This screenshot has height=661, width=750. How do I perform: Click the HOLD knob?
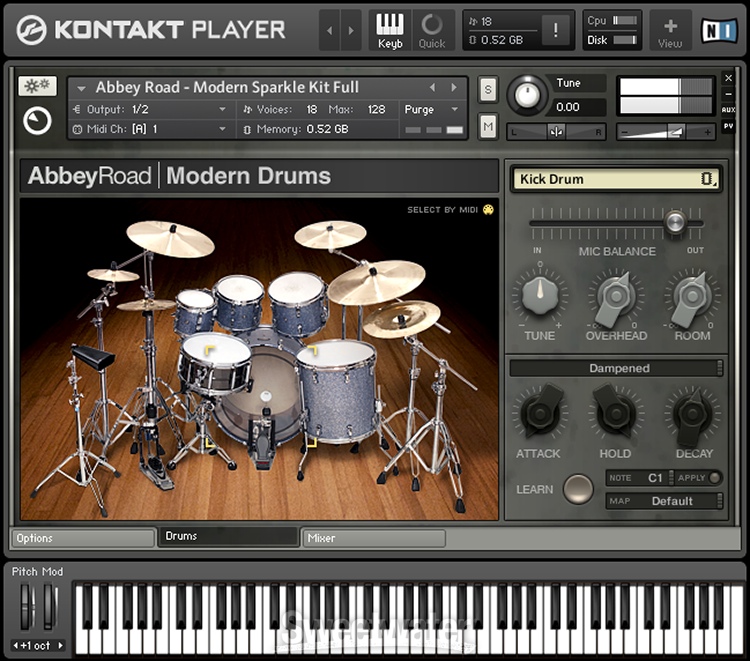[x=615, y=413]
